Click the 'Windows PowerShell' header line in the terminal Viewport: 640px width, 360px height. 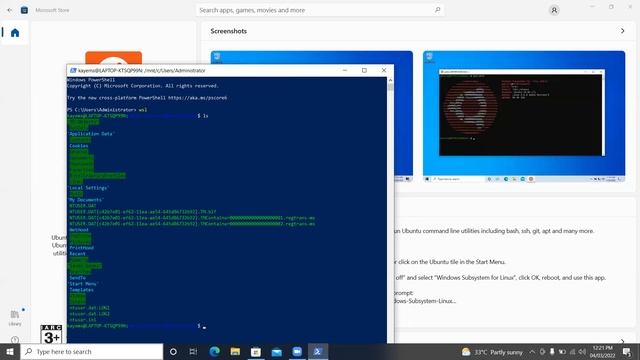click(x=91, y=80)
